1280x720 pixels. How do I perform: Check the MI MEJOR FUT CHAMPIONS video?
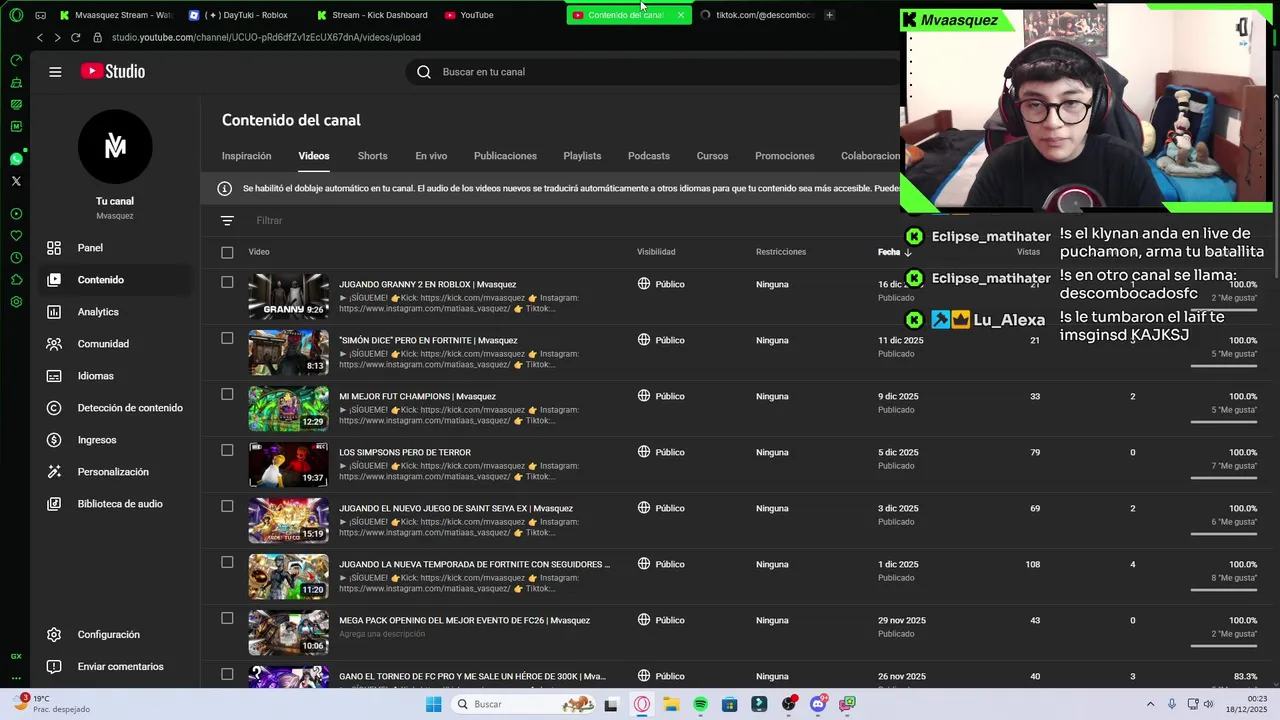[x=227, y=395]
